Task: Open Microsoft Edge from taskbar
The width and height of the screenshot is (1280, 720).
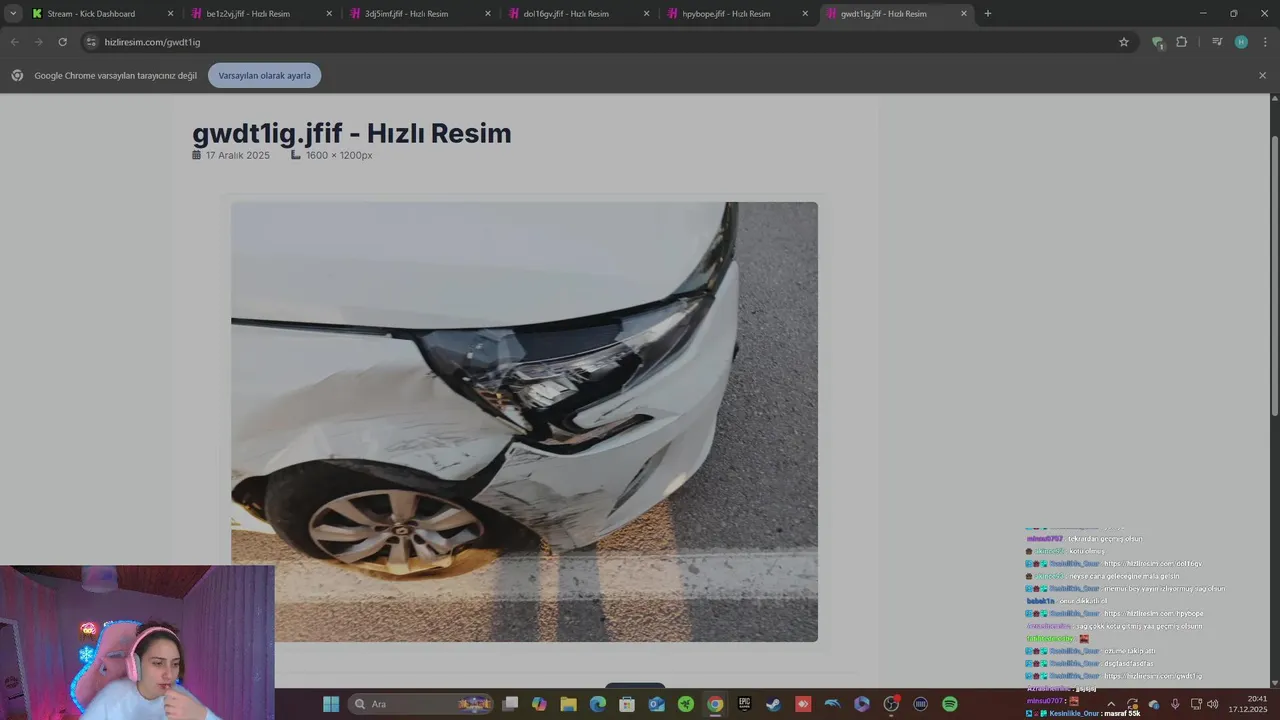Action: coord(598,704)
